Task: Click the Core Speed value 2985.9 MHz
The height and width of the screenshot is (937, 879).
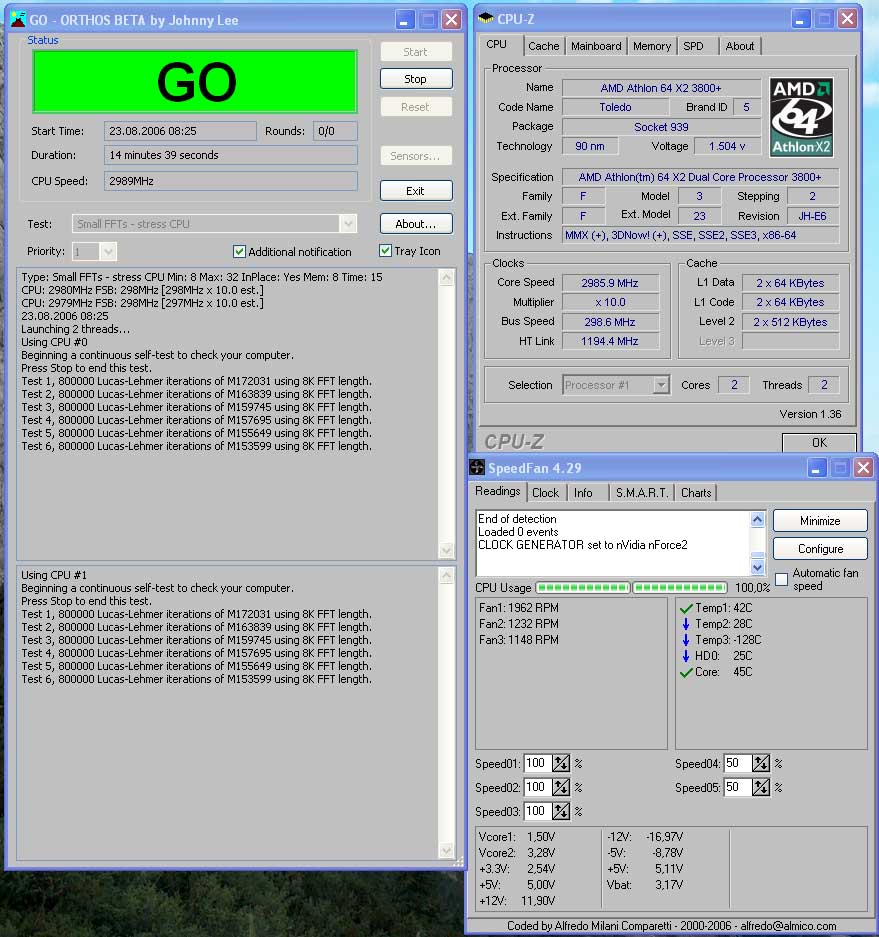Action: point(610,283)
